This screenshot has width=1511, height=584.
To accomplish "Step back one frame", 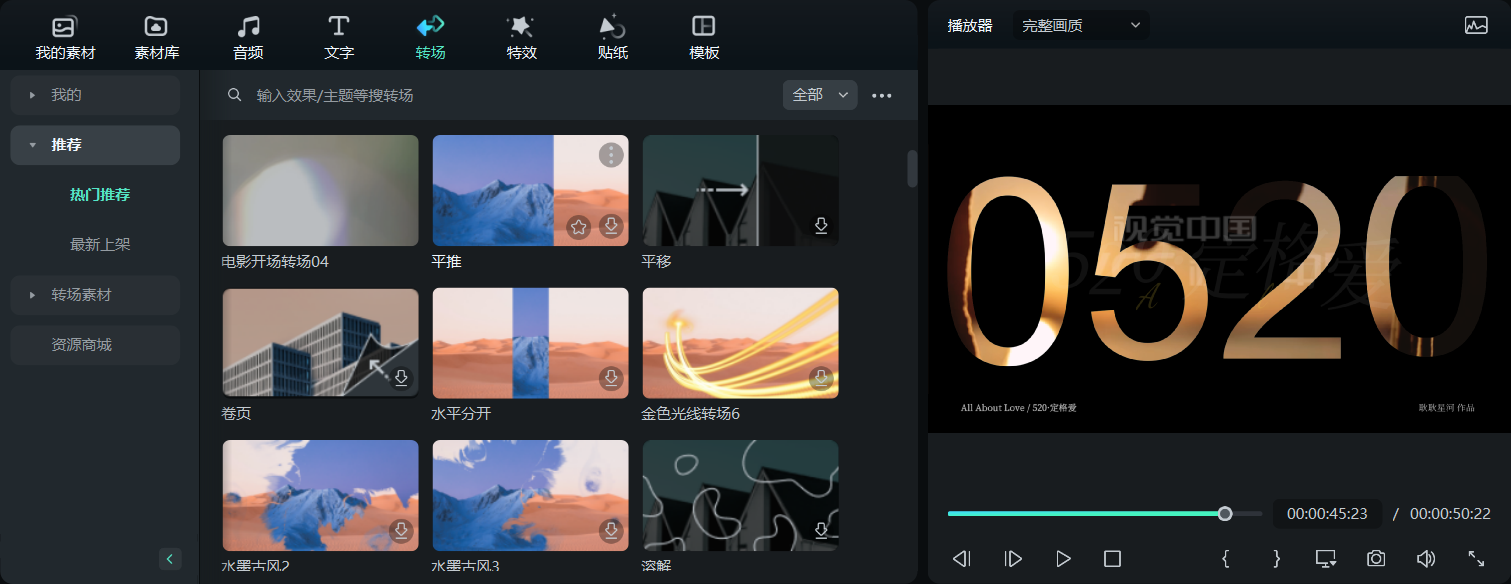I will pyautogui.click(x=962, y=559).
